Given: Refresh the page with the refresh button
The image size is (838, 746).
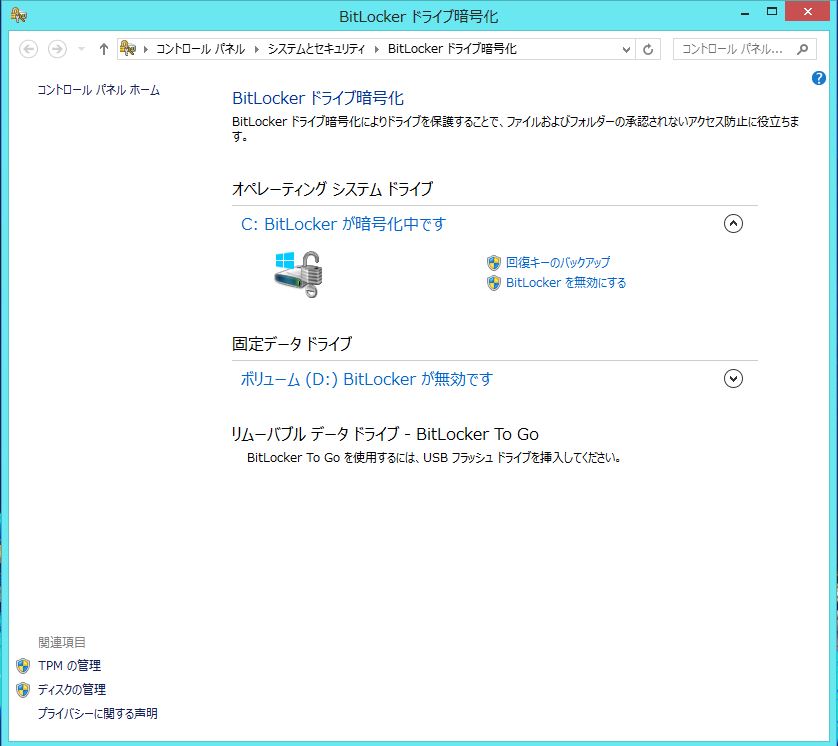Looking at the screenshot, I should coord(648,50).
